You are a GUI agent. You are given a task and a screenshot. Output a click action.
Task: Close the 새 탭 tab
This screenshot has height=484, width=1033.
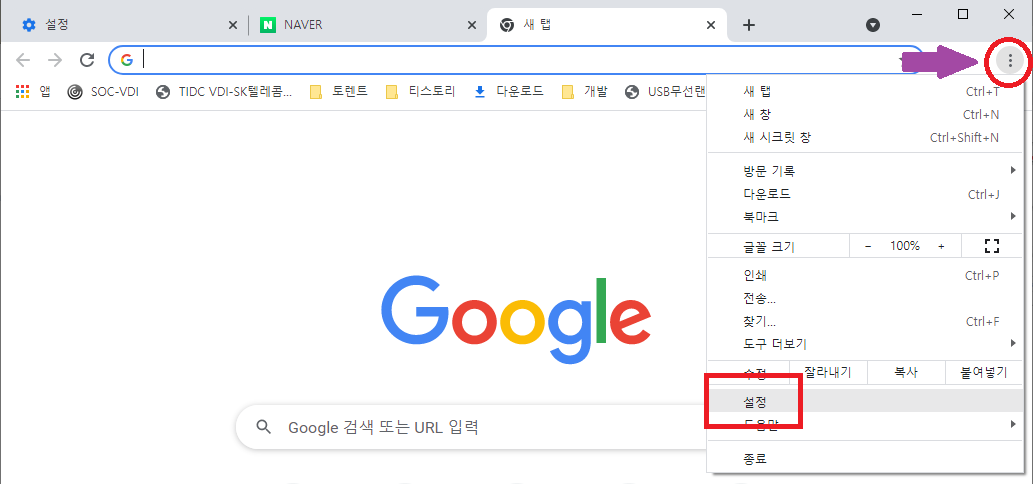[x=711, y=25]
